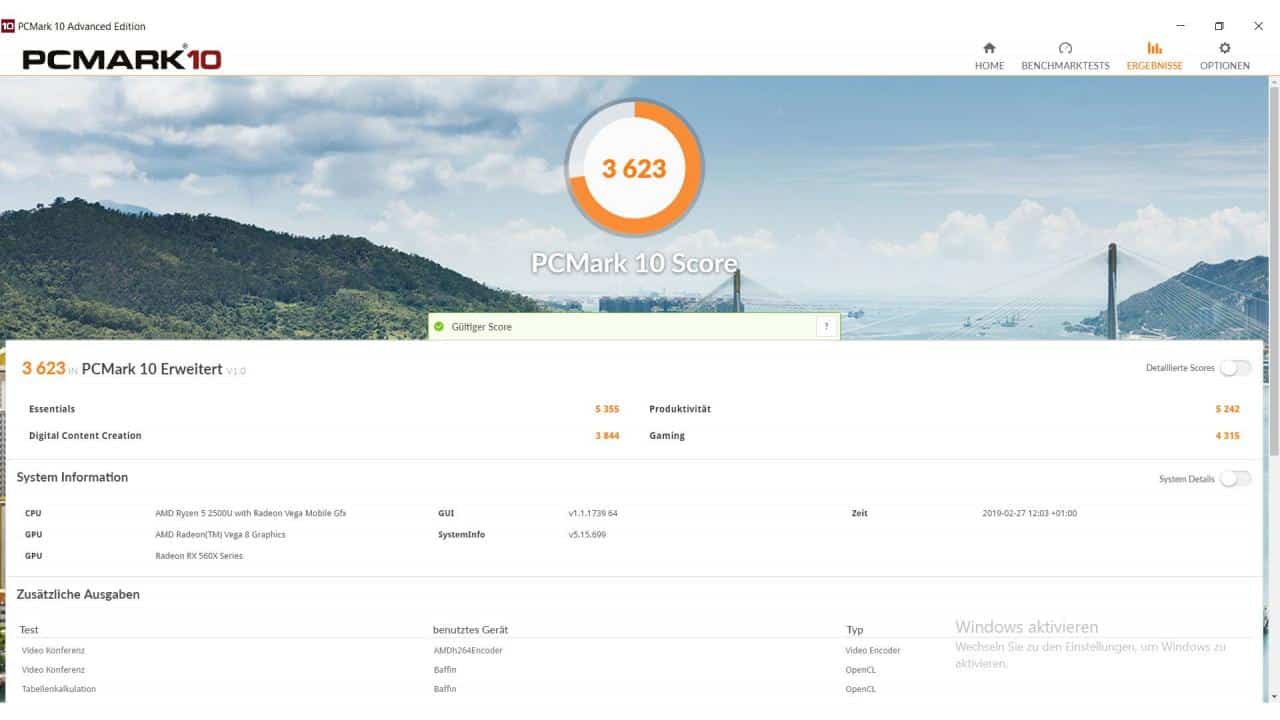Click the orange Ergebnisse bar-chart icon

(1154, 47)
